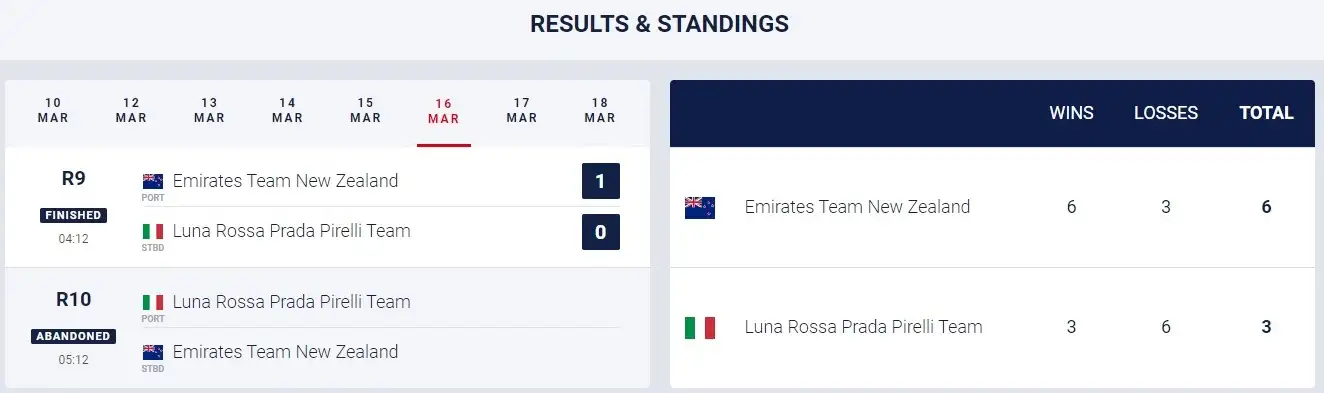Viewport: 1324px width, 393px height.
Task: Select the 12 MAR date tab
Action: tap(131, 111)
